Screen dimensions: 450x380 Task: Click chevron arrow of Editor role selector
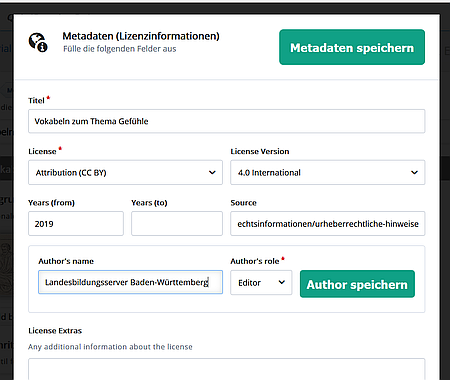pos(282,282)
